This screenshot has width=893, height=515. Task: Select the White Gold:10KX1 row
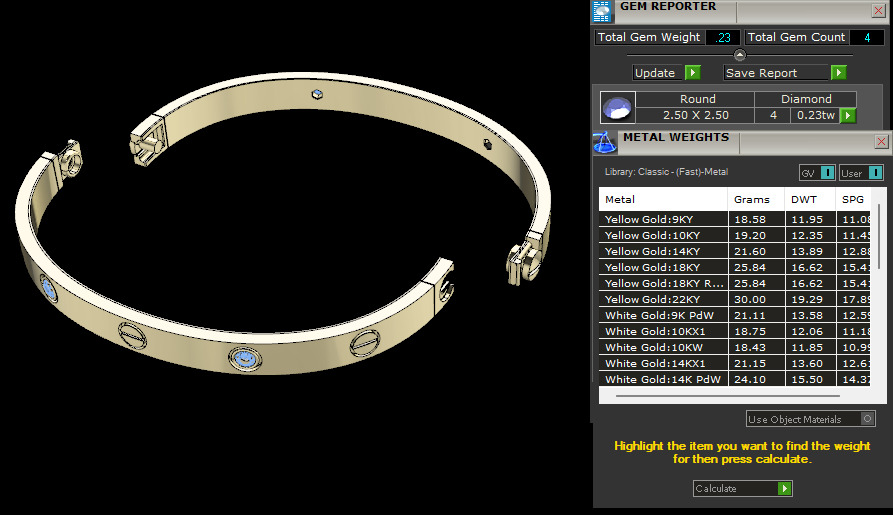pyautogui.click(x=735, y=331)
